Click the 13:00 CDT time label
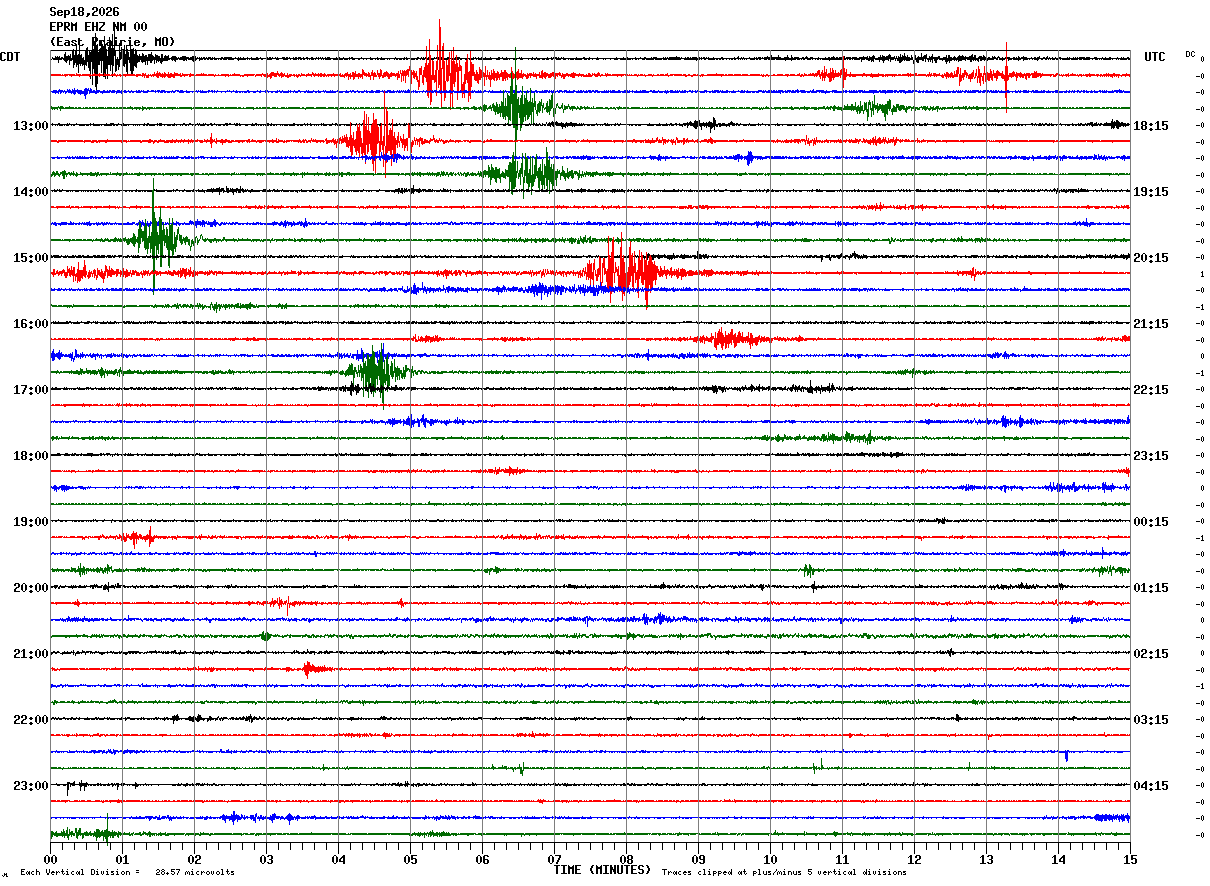 pos(30,126)
